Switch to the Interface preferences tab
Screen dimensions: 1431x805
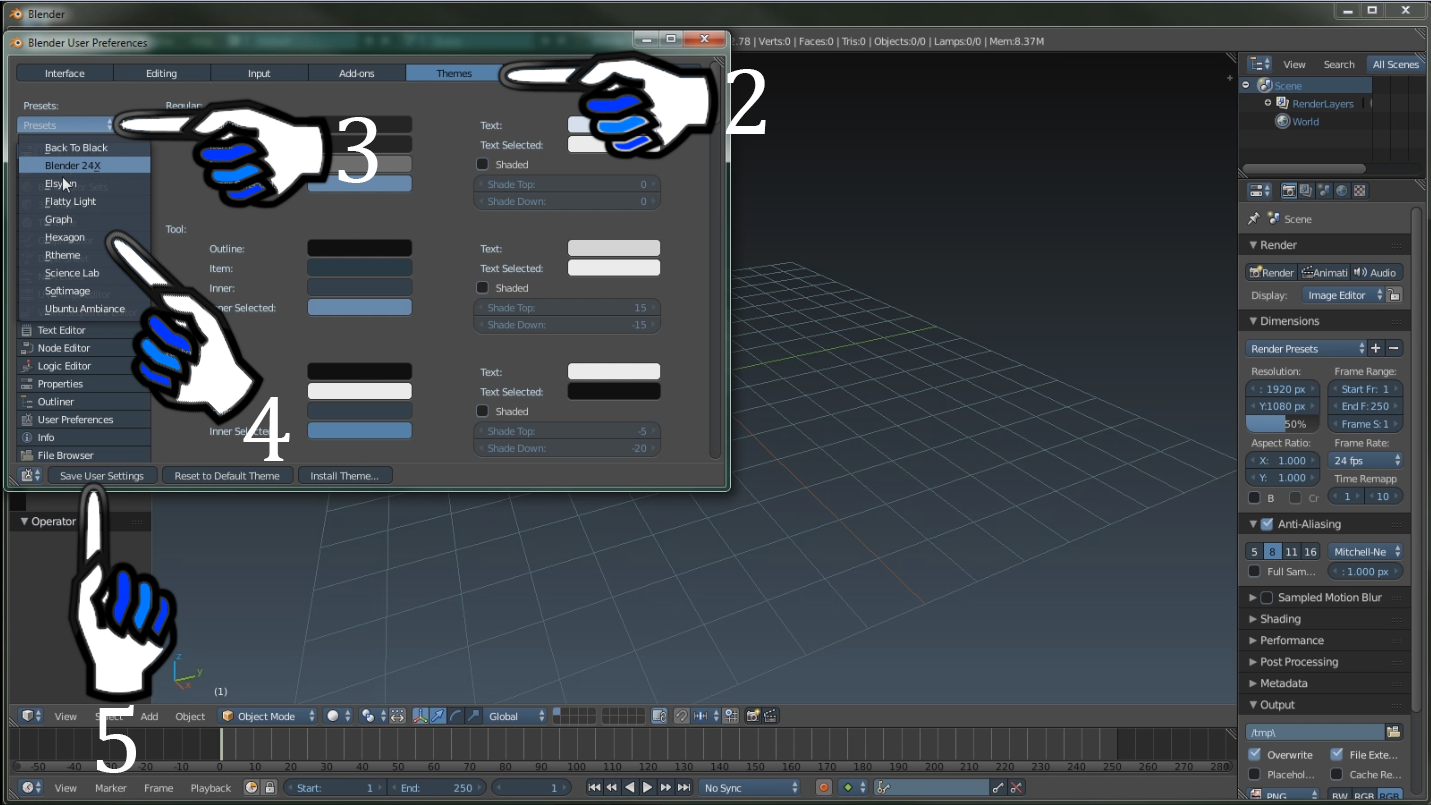65,73
